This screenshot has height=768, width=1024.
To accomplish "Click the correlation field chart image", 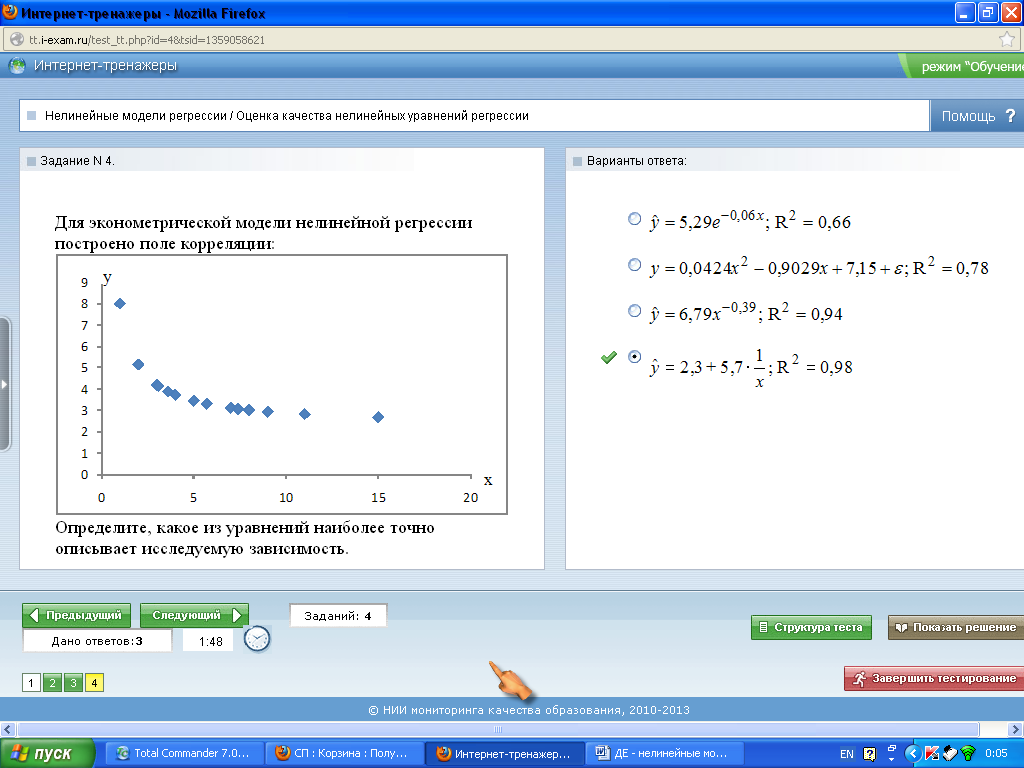I will (282, 385).
